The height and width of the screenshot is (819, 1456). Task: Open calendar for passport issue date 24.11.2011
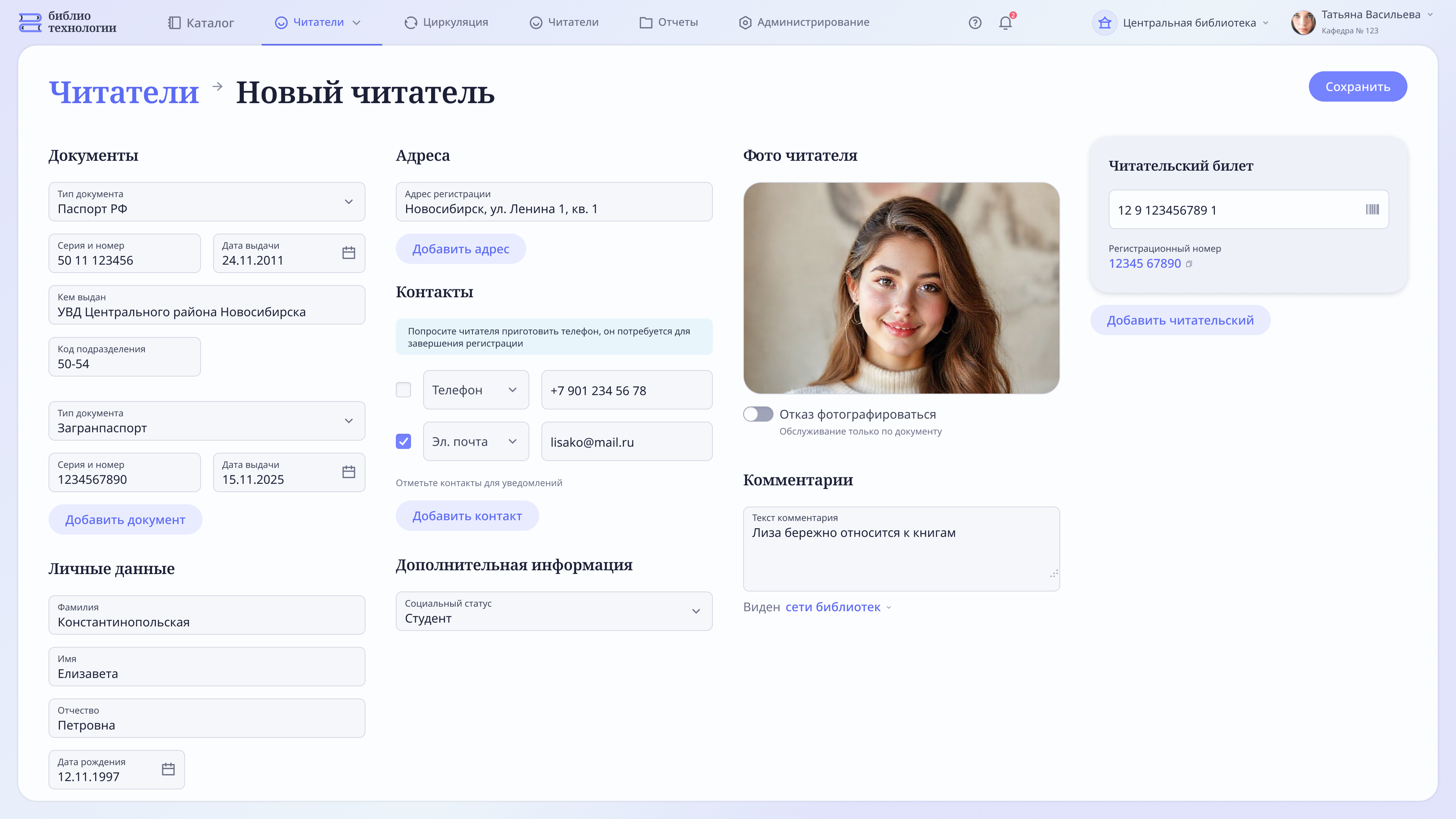click(348, 253)
